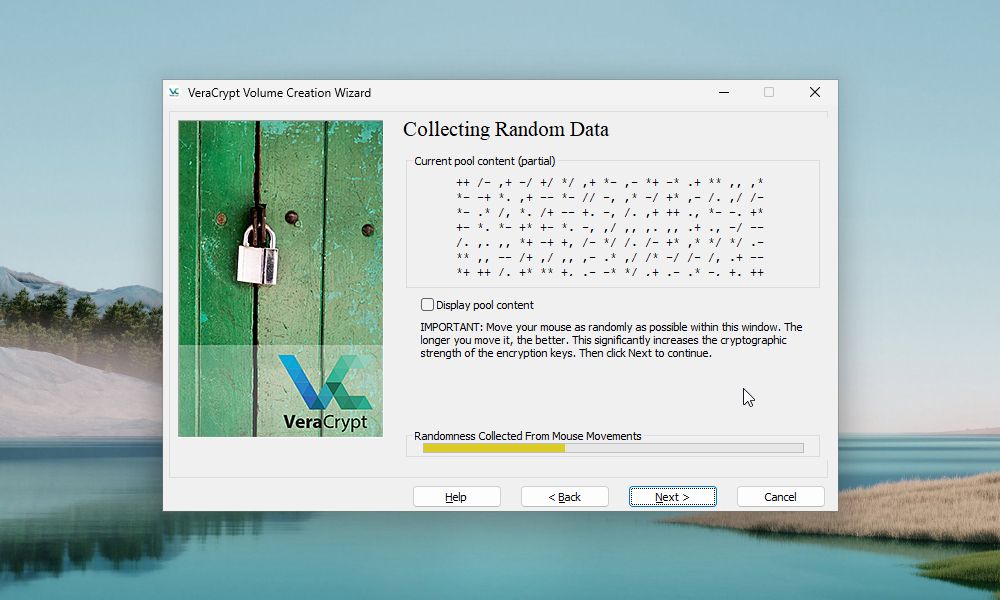This screenshot has width=1000, height=600.
Task: Cancel the volume creation wizard
Action: (780, 497)
